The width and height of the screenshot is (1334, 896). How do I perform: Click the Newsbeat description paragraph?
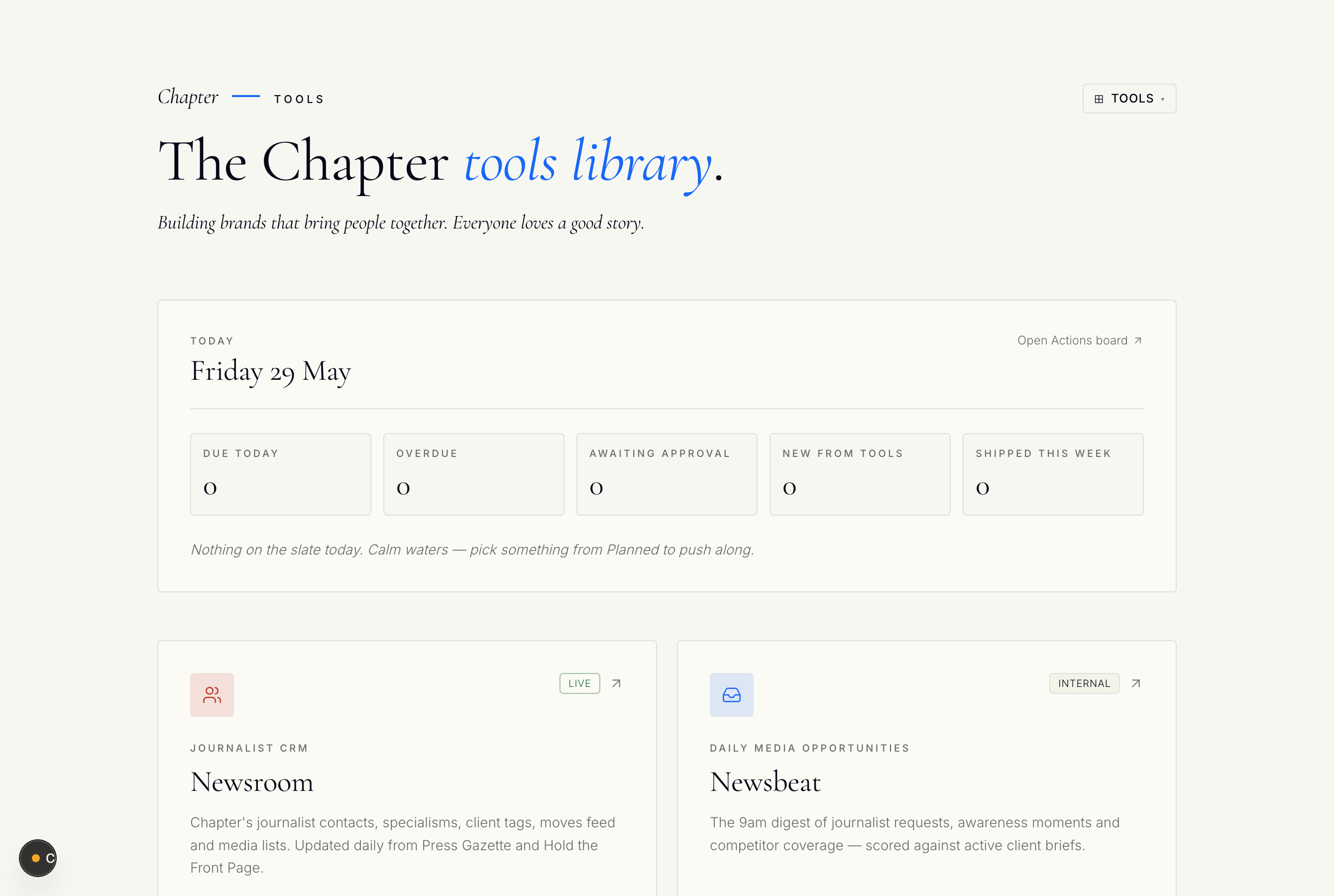pos(915,834)
